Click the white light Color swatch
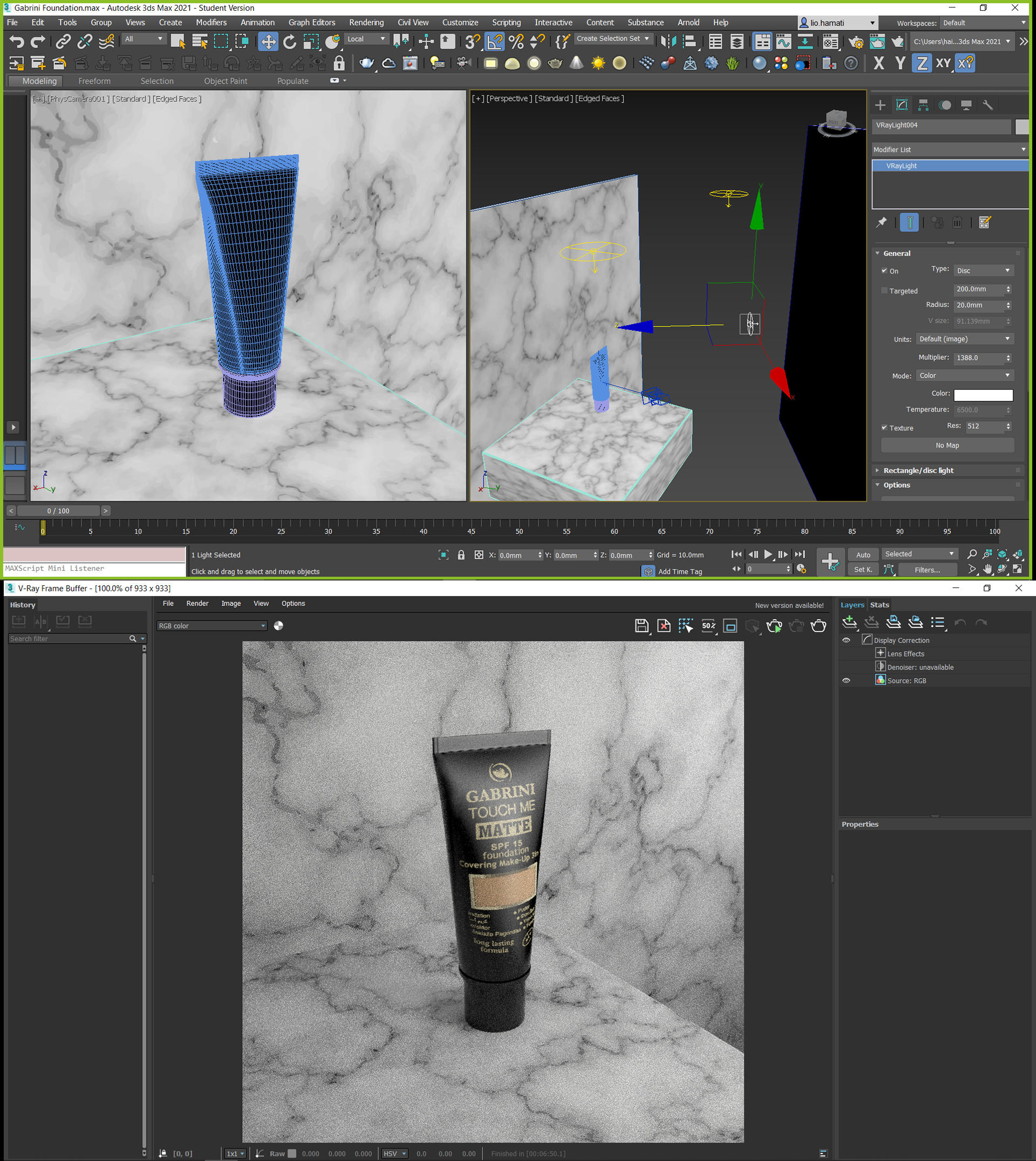This screenshot has height=1161, width=1036. pyautogui.click(x=983, y=394)
